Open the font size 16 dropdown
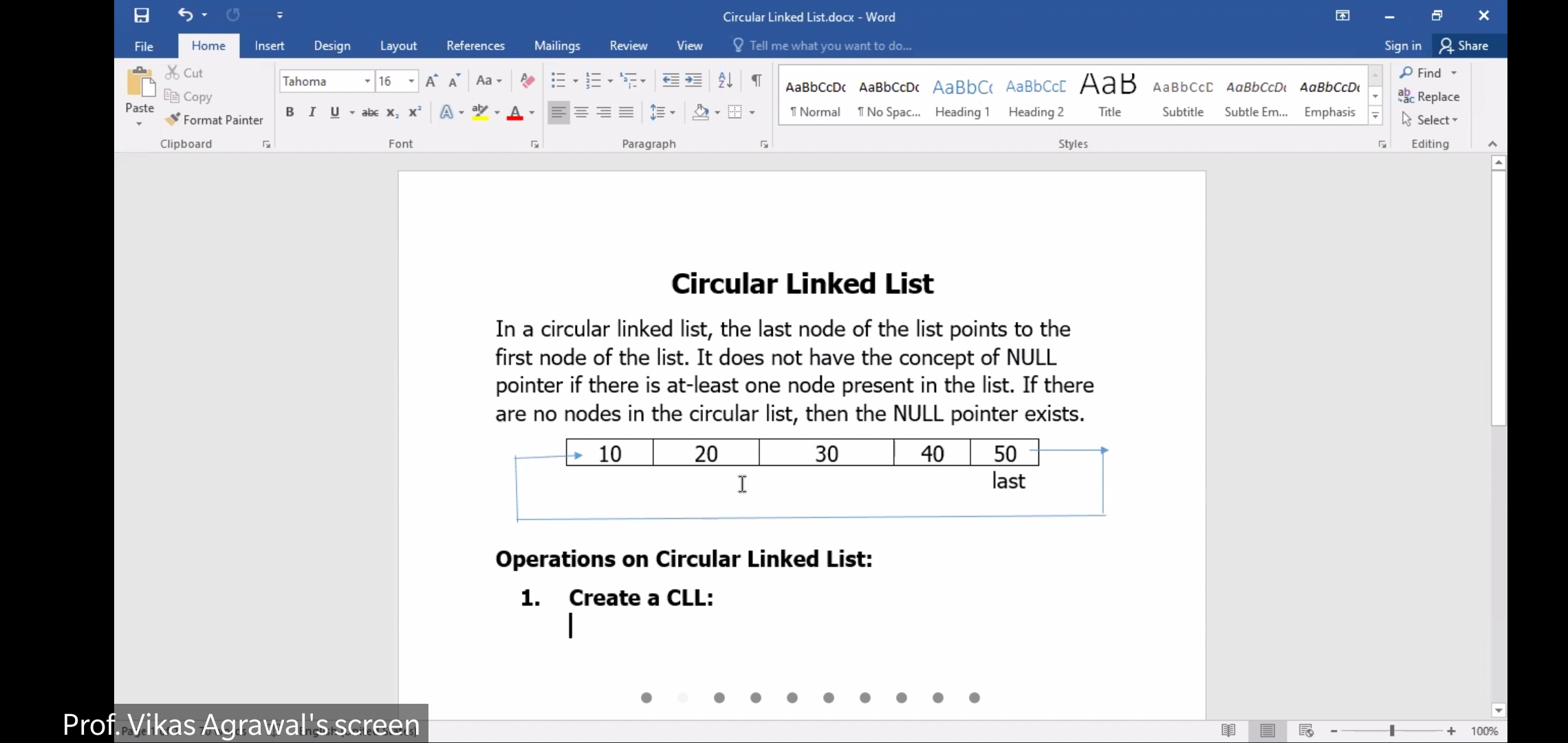Image resolution: width=1568 pixels, height=743 pixels. click(411, 81)
